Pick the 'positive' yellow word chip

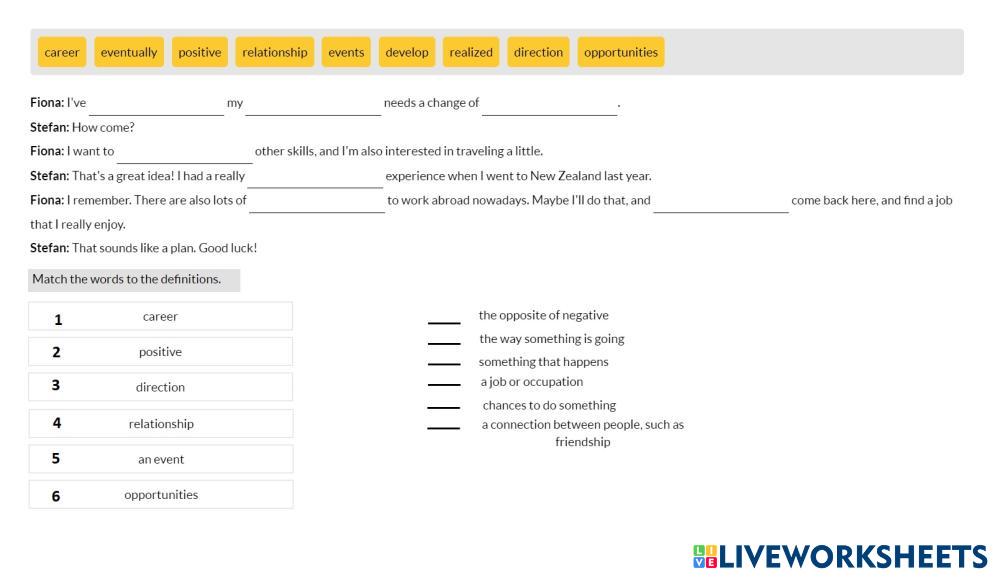tap(200, 52)
